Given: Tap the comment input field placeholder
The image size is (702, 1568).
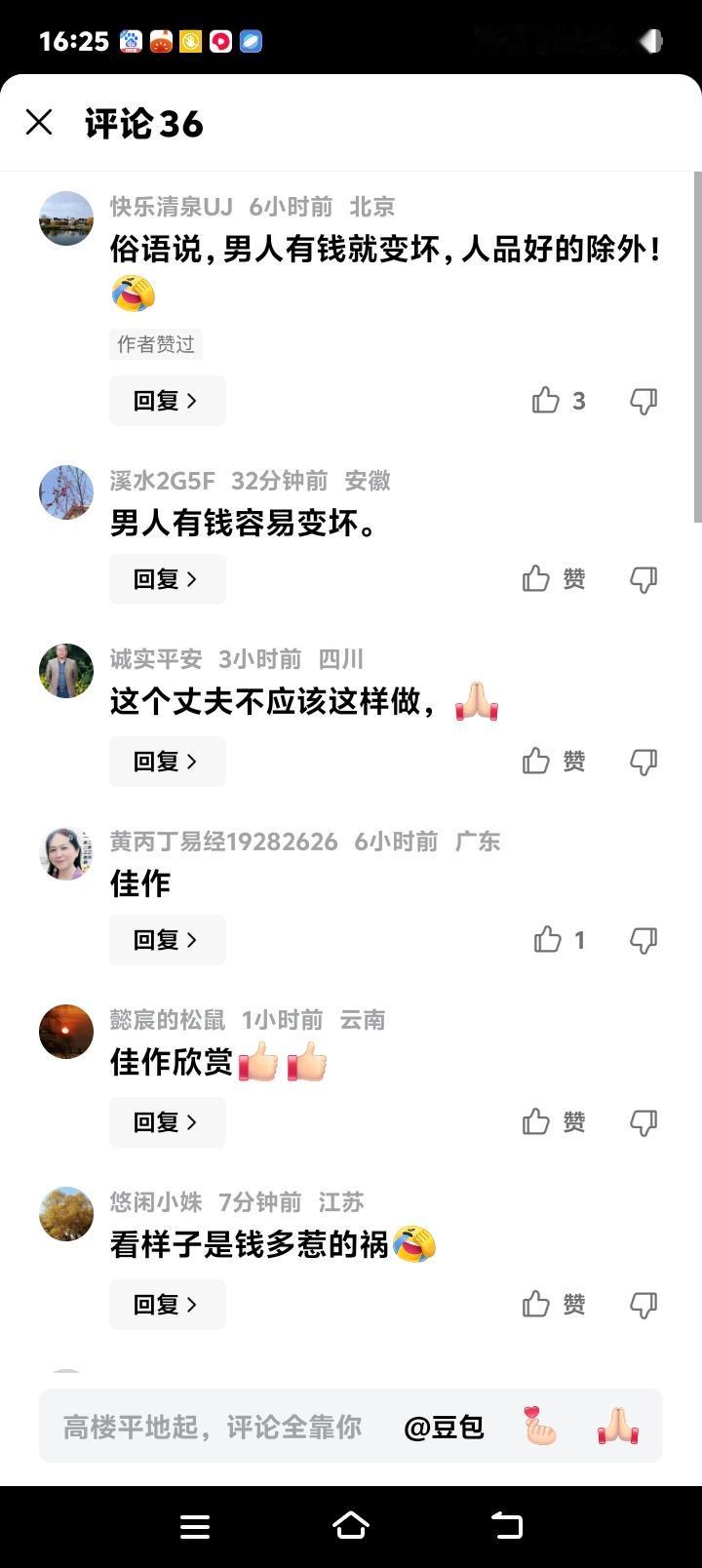Looking at the screenshot, I should [213, 1427].
